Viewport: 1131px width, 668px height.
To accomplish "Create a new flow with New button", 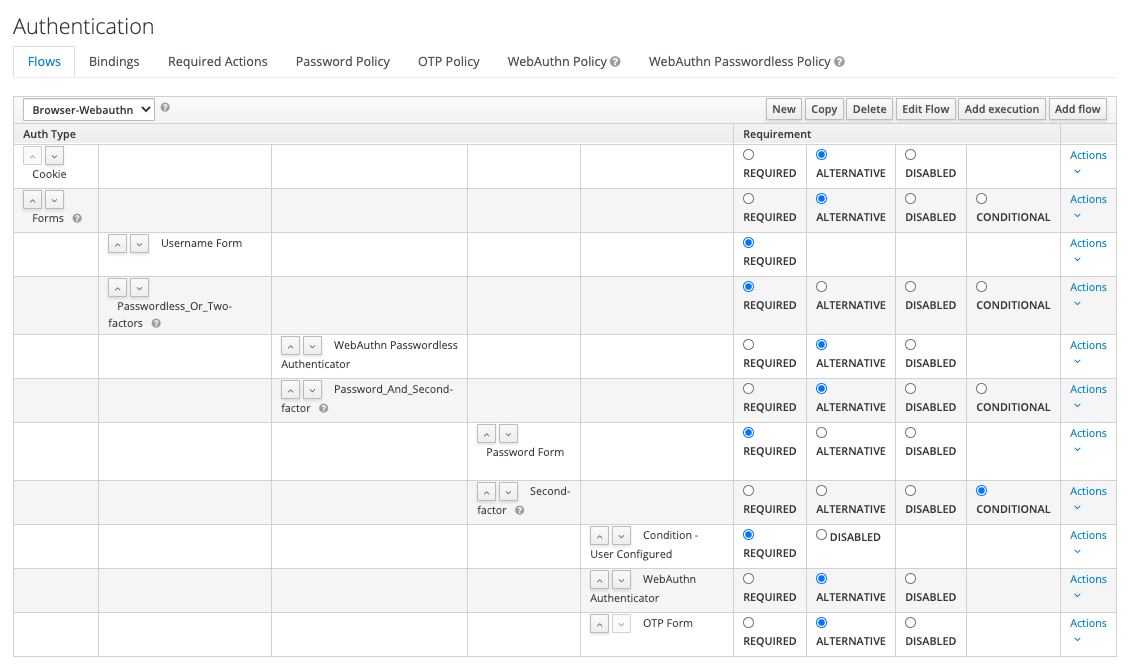I will 783,108.
